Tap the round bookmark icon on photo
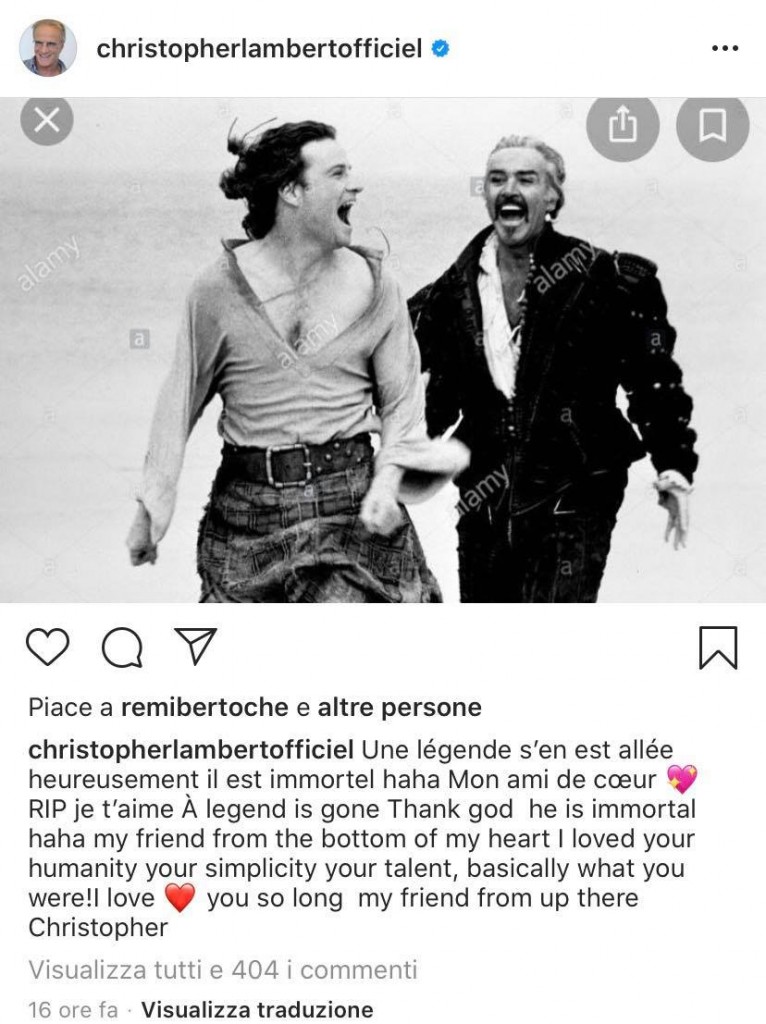766x1024 pixels. tap(712, 124)
